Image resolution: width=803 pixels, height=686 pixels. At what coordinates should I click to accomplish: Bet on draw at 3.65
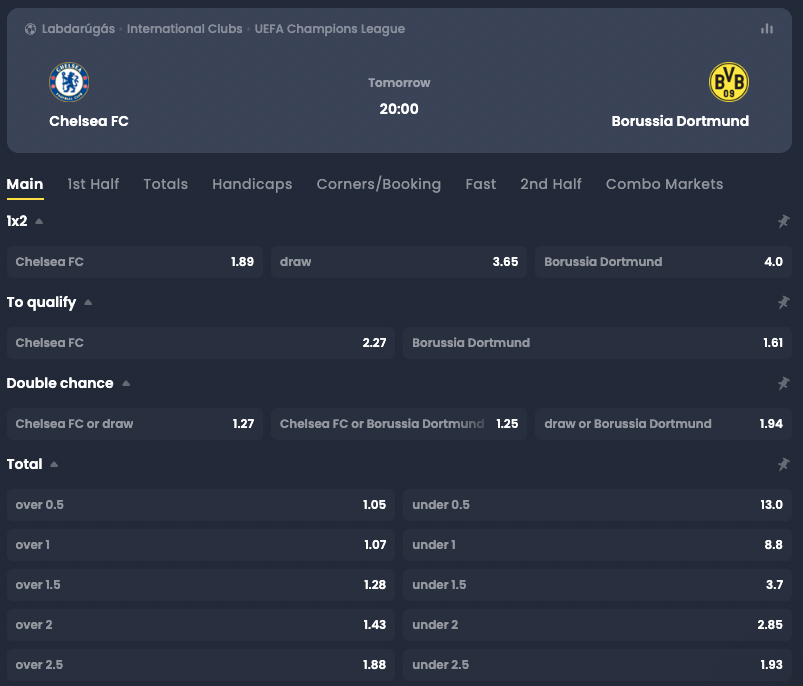[x=399, y=262]
